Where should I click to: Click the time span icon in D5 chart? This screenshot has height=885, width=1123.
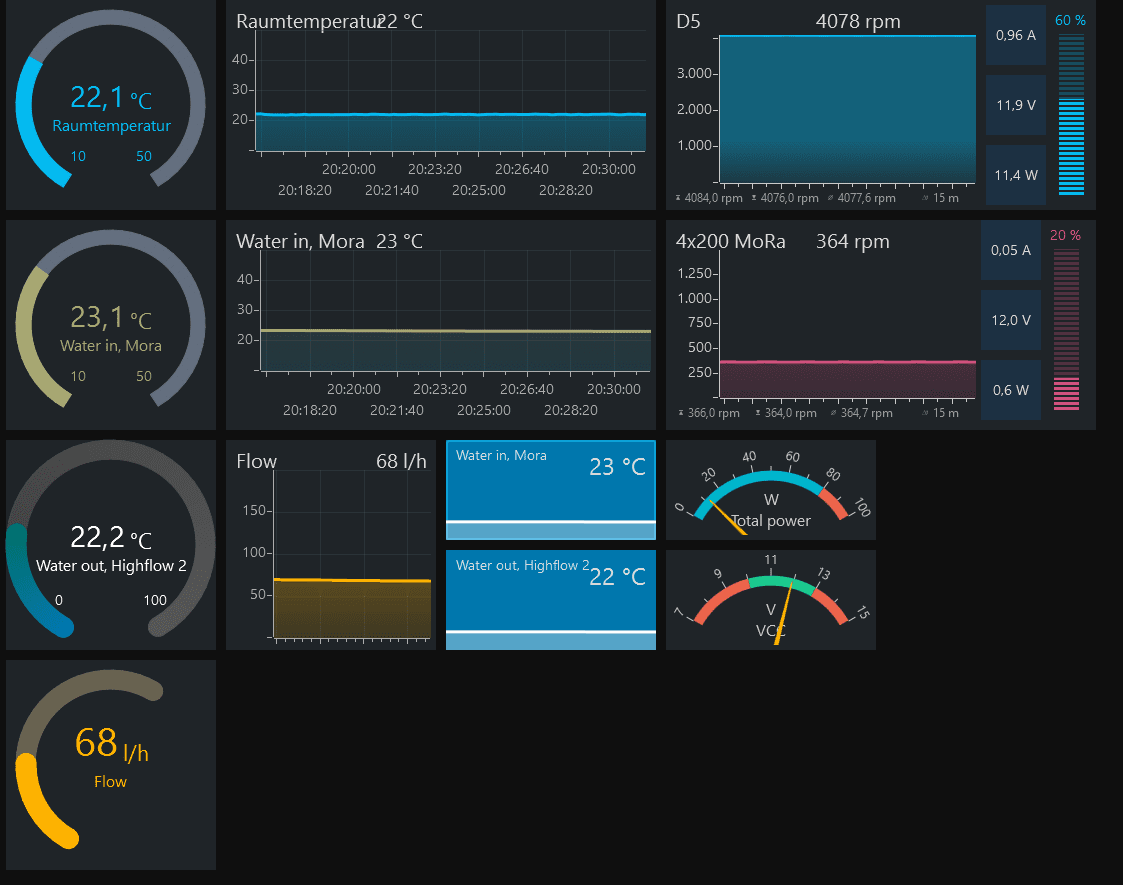point(925,198)
